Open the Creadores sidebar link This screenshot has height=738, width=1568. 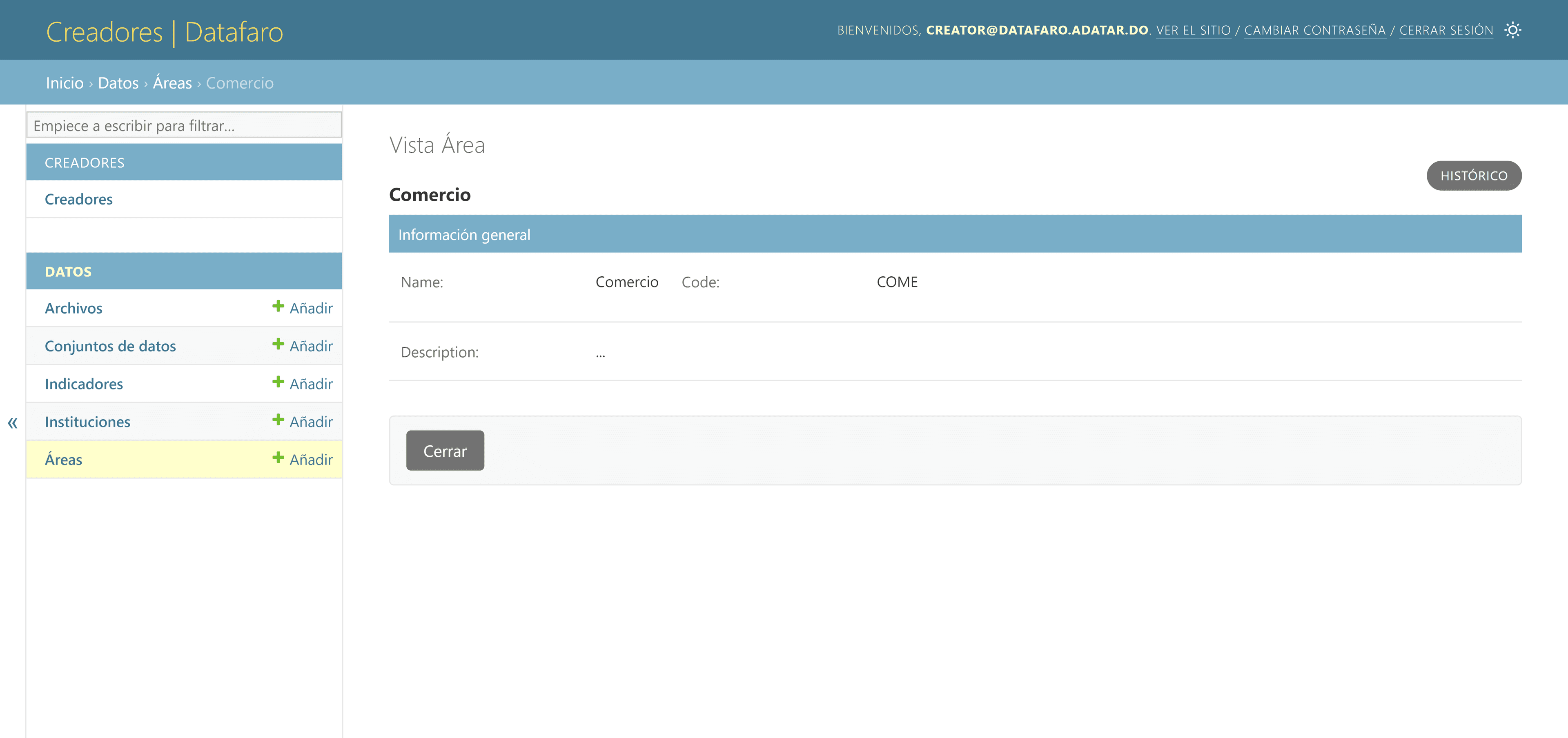(x=78, y=199)
